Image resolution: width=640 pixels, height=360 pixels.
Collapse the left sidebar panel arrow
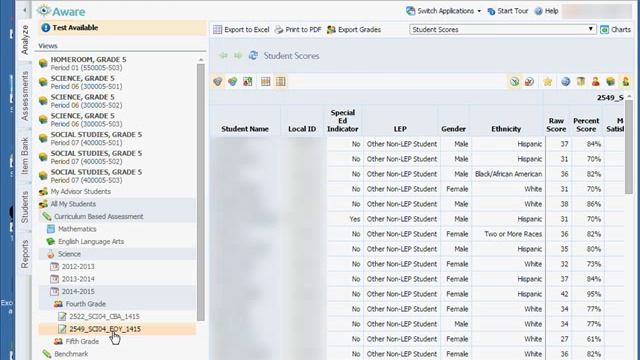click(x=25, y=10)
